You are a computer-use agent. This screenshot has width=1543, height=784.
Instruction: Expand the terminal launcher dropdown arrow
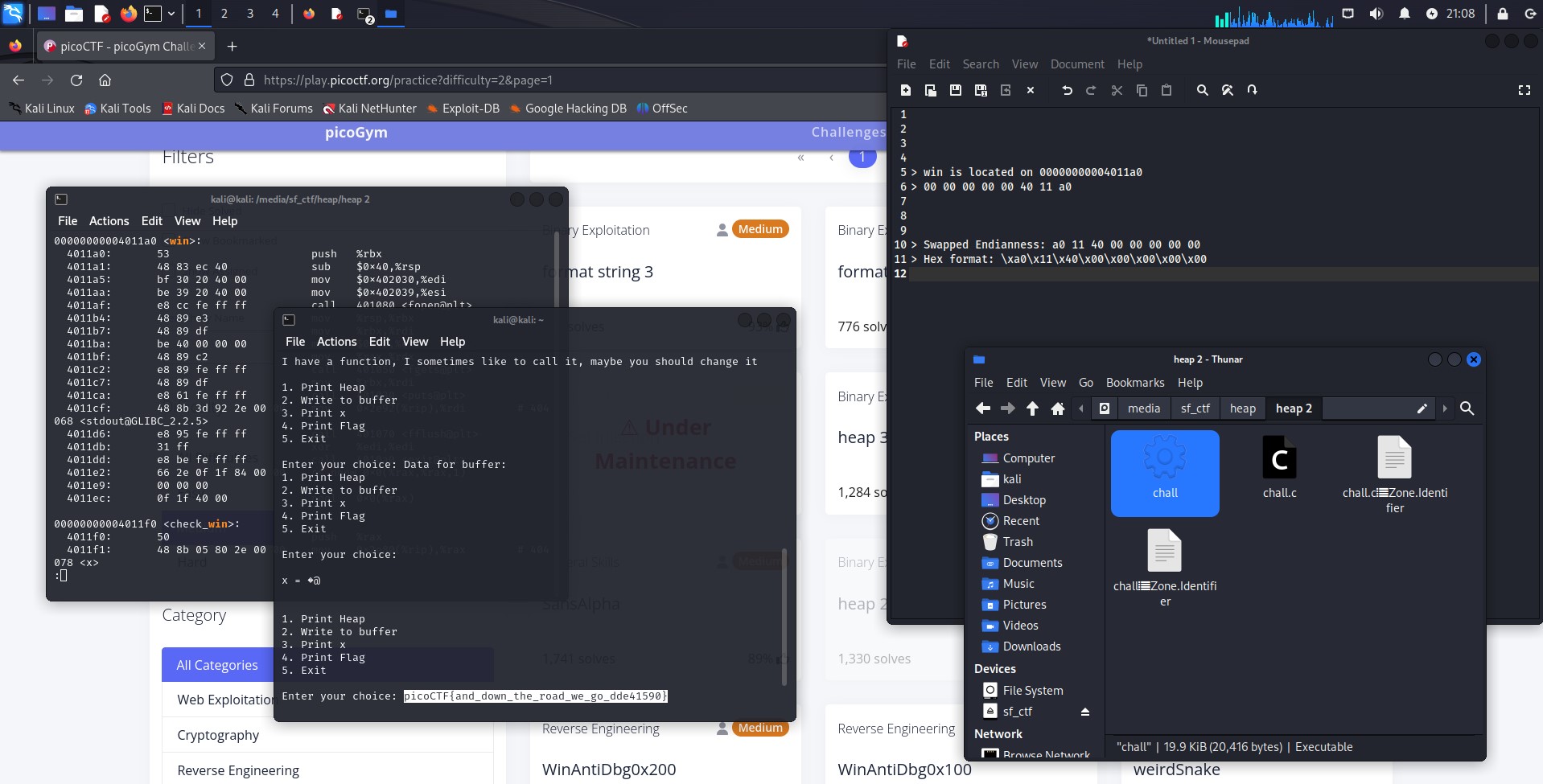[171, 14]
